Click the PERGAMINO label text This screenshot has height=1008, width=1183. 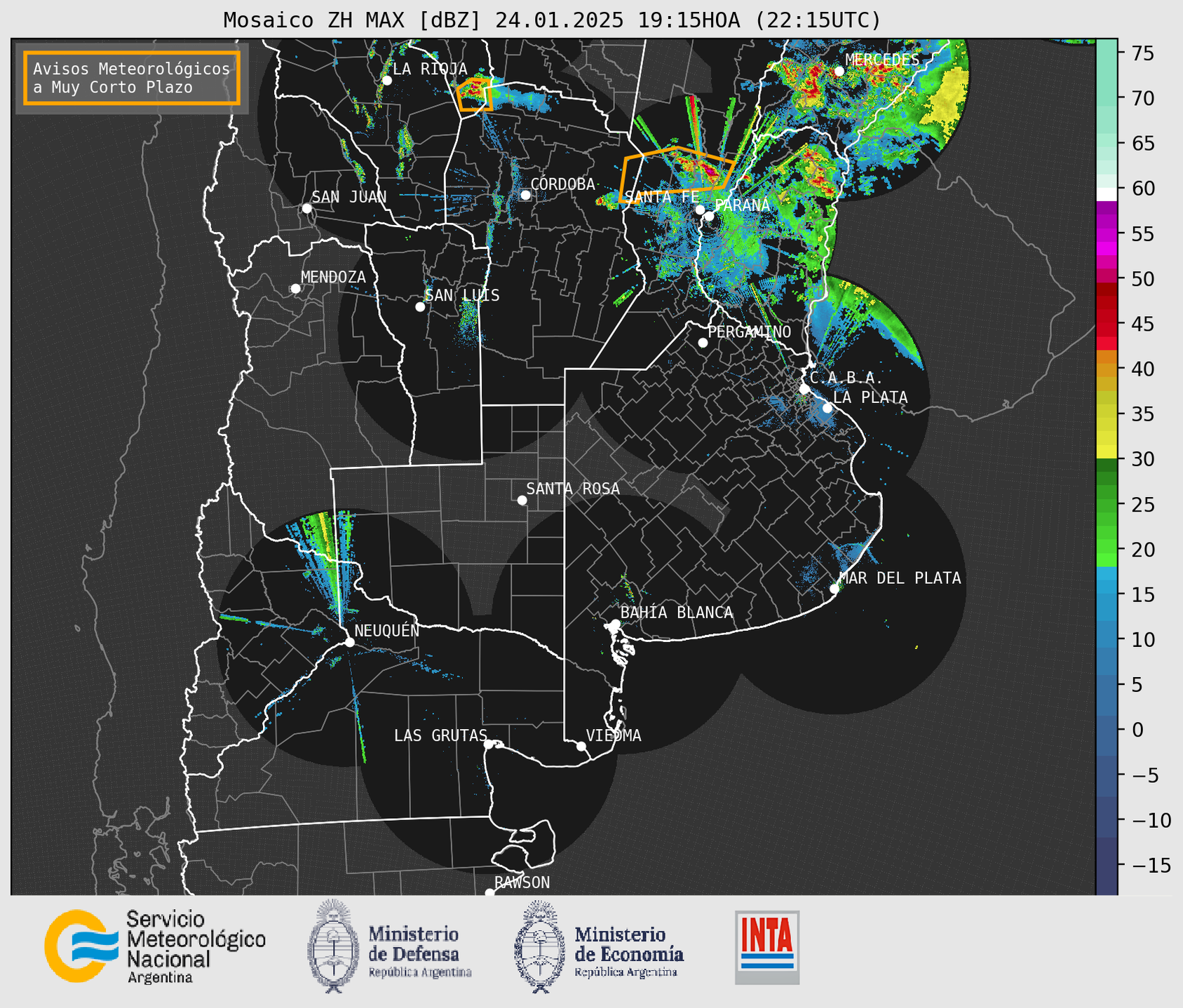point(749,332)
